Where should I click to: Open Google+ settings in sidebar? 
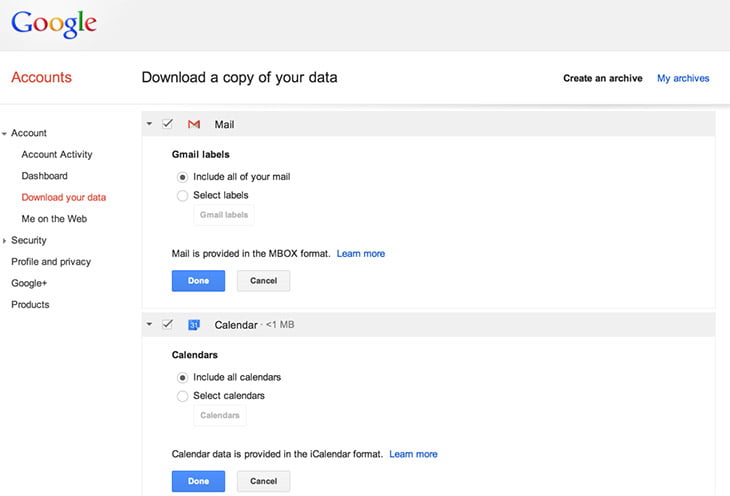click(x=29, y=283)
